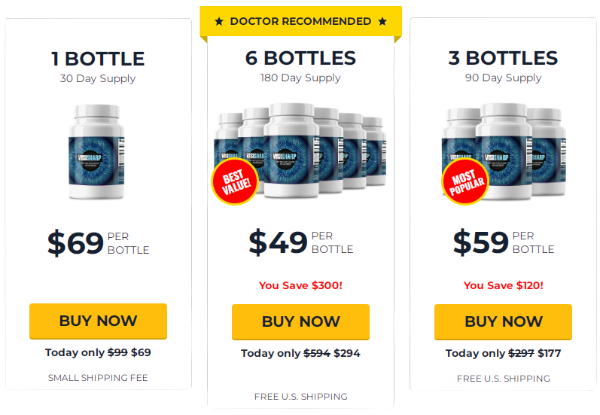Click BUY NOW for 3 bottles

coord(503,322)
